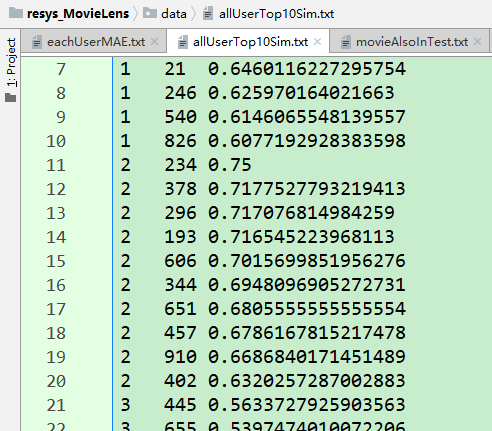
Task: Click the value 0.694809690527273​1
Action: 307,285
